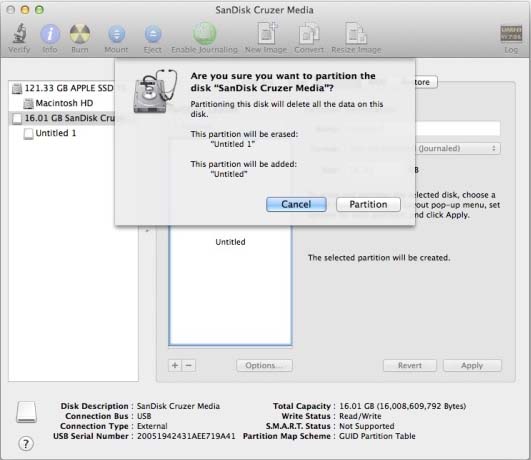This screenshot has height=460, width=531.
Task: Click the Apply button
Action: point(472,365)
